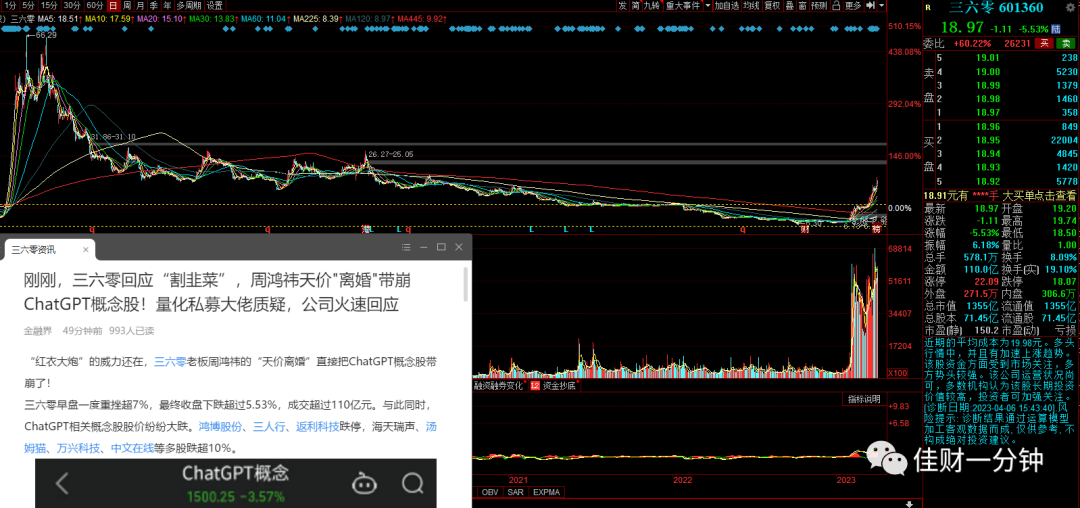Click the 返利科技 stock link
This screenshot has height=508, width=1080.
click(x=317, y=427)
